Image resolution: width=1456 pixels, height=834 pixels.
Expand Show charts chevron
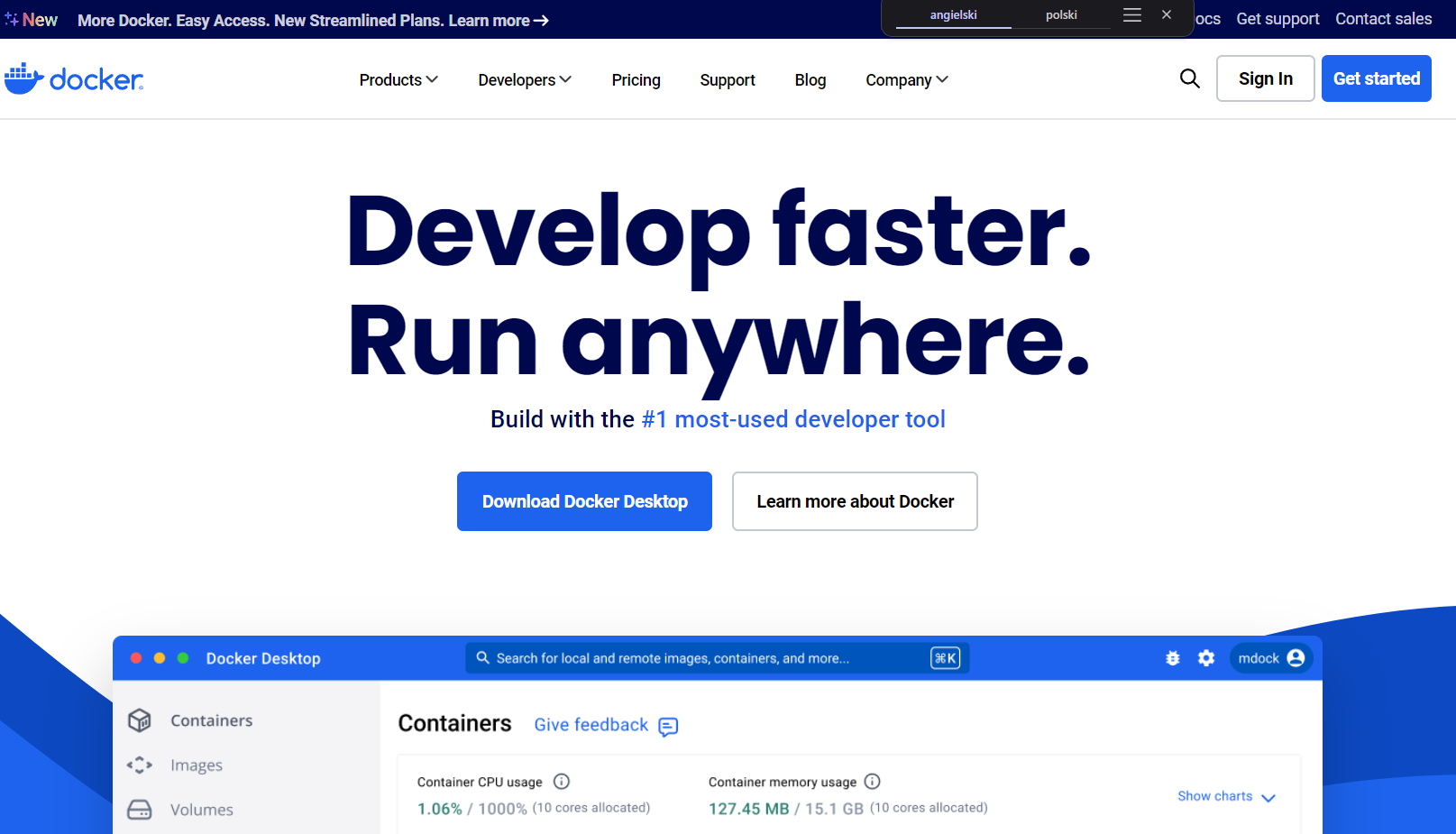[1268, 798]
